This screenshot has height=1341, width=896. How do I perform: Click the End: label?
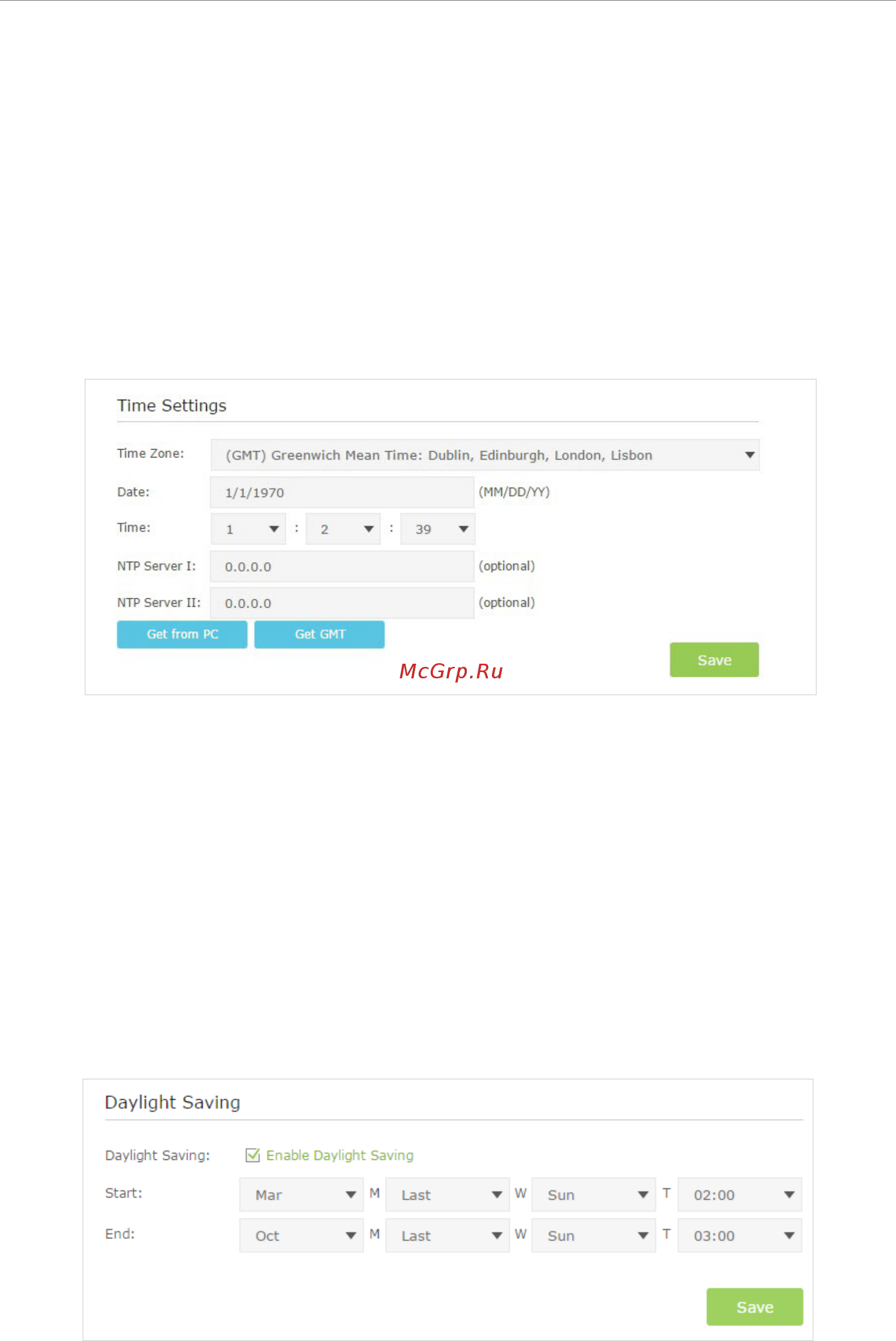coord(120,1234)
